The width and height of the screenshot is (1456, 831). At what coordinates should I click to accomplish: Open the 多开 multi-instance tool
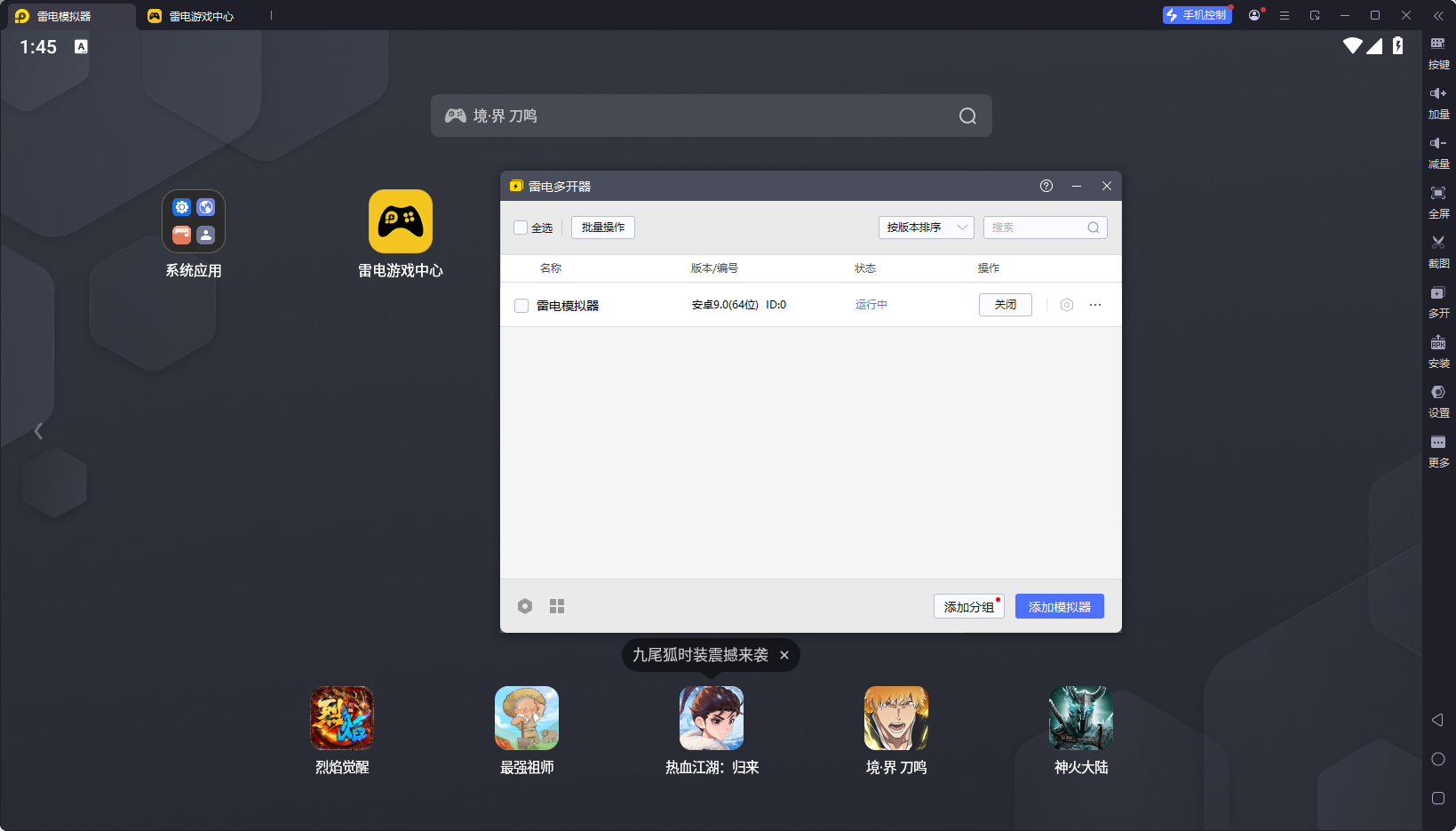click(x=1438, y=301)
